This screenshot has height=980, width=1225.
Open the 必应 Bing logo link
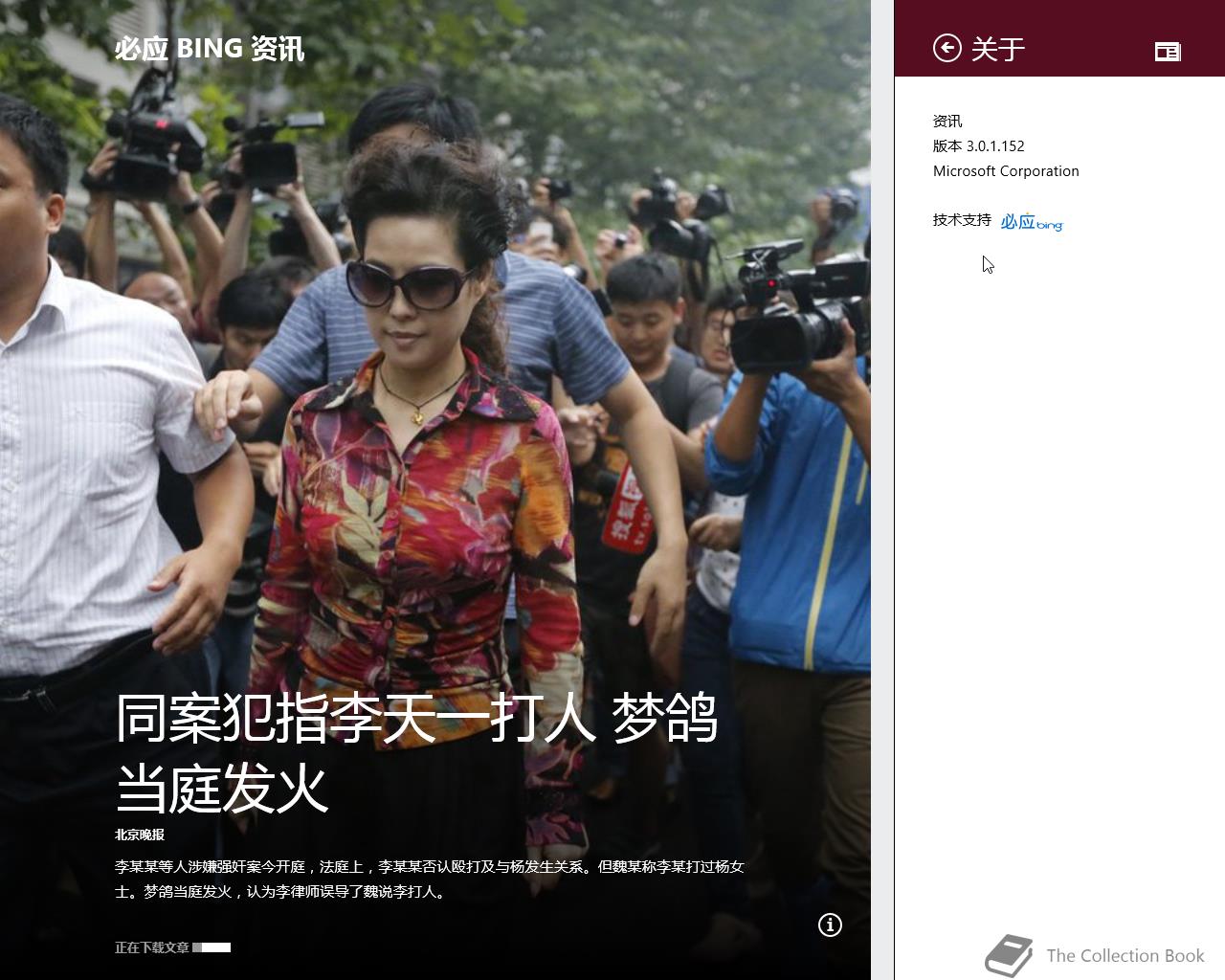pyautogui.click(x=1032, y=221)
